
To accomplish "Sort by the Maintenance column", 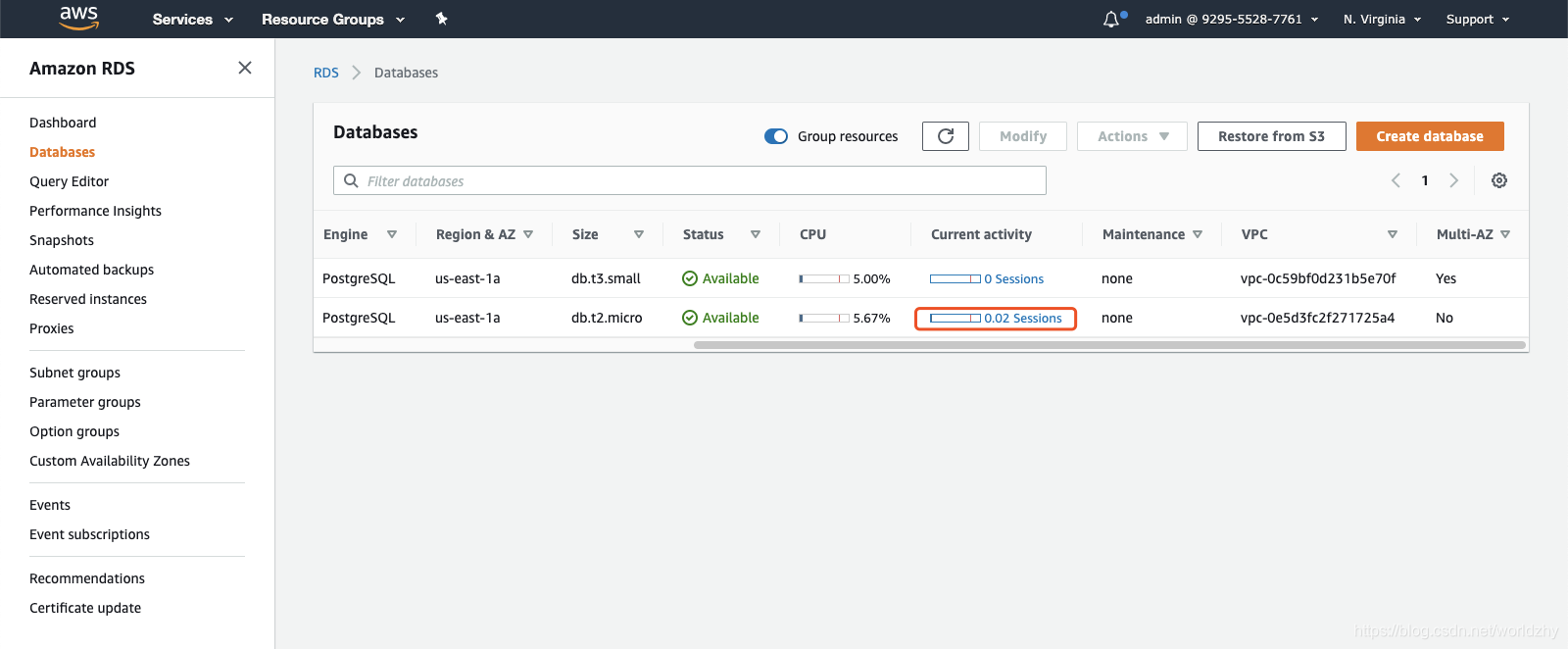I will 1198,234.
